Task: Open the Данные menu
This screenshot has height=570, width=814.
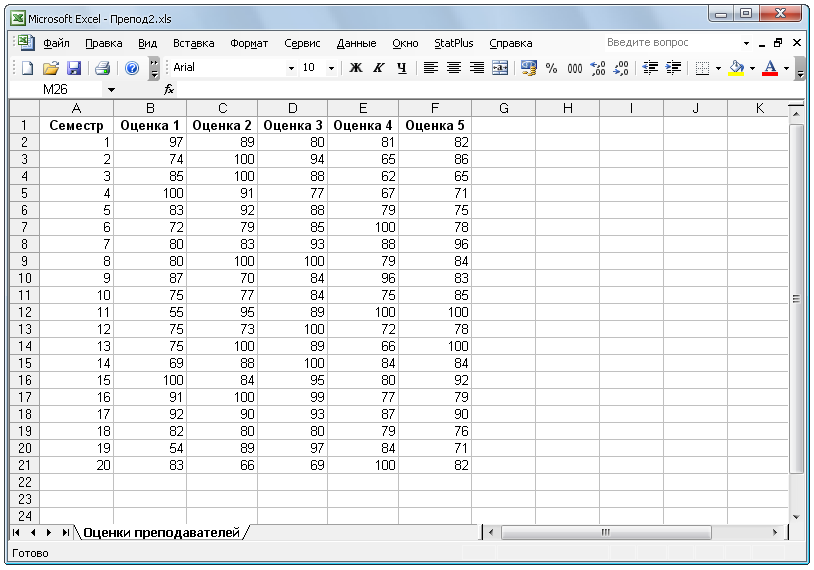Action: pos(356,43)
